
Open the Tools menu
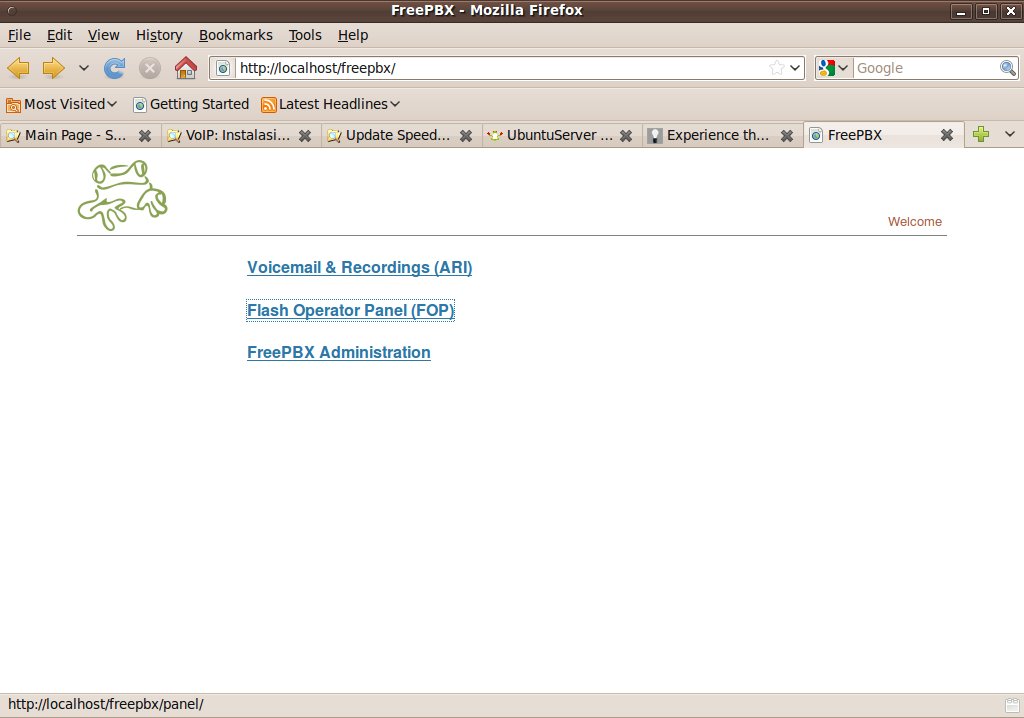[305, 35]
